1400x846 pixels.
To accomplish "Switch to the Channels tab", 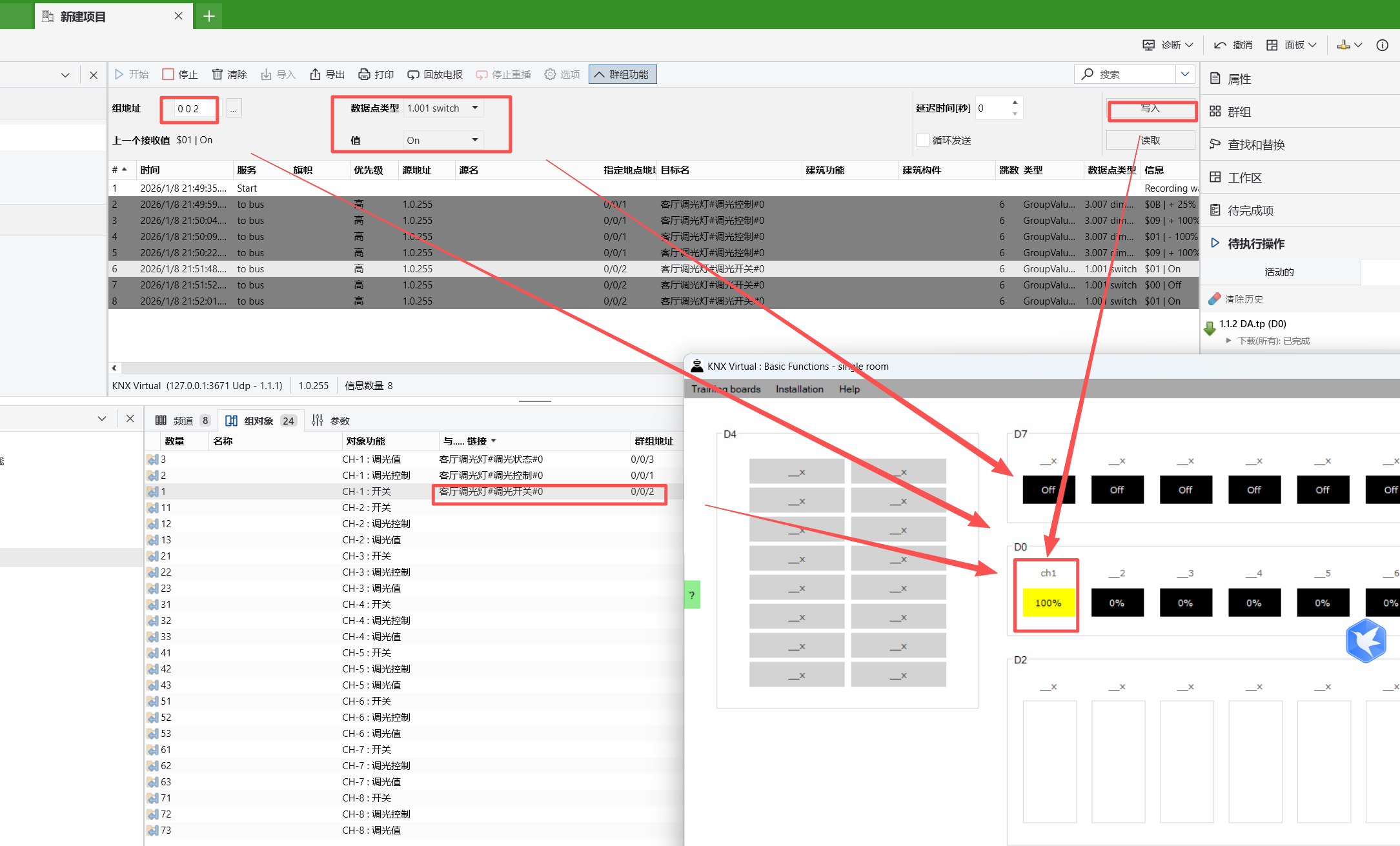I will pyautogui.click(x=182, y=421).
